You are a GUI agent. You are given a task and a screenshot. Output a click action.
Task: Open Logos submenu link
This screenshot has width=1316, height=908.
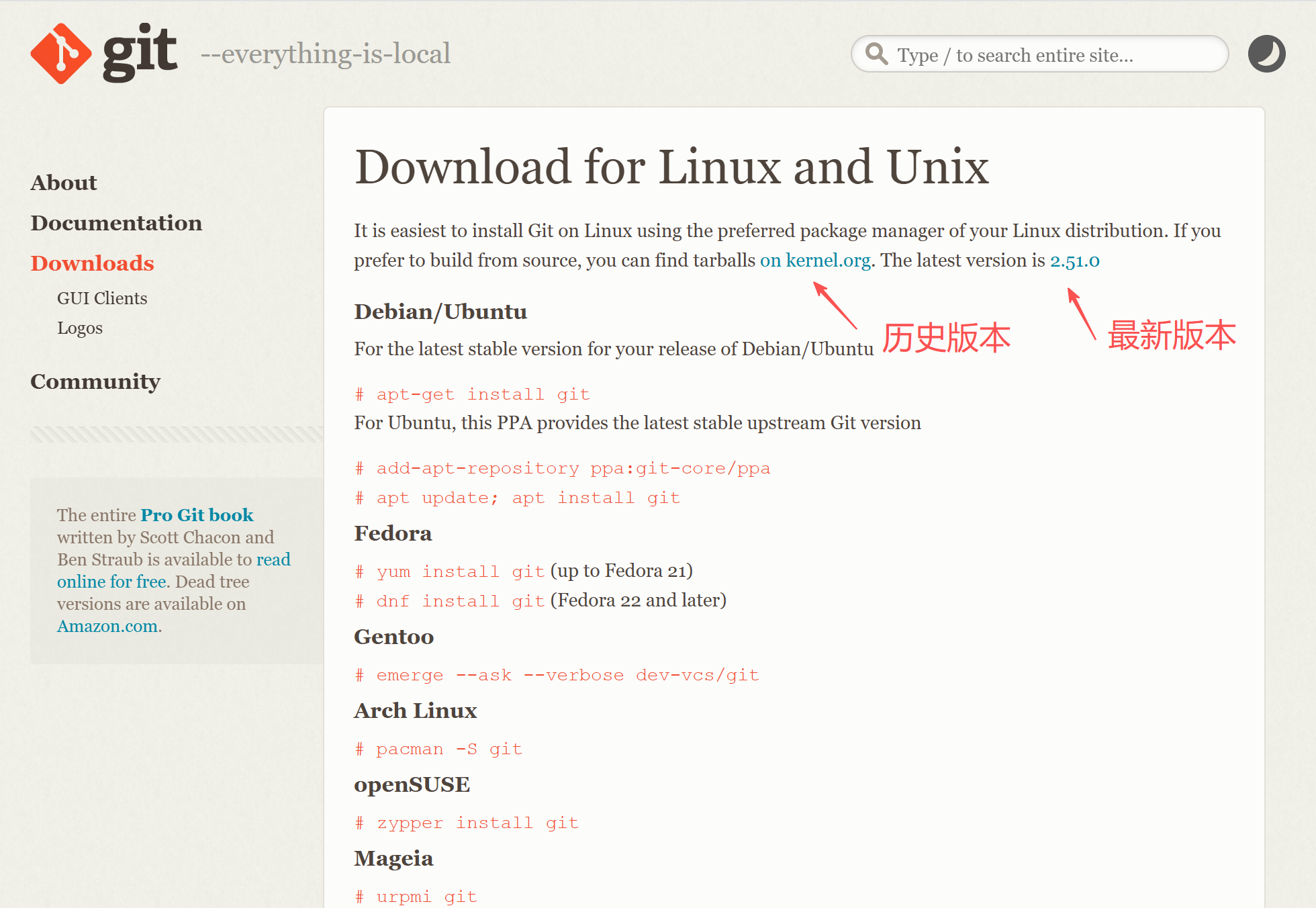[x=80, y=328]
